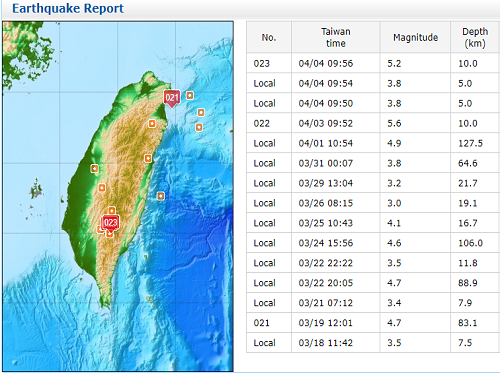Select the orange marker just right of the 021 marker
This screenshot has width=500, height=375.
pyautogui.click(x=190, y=96)
